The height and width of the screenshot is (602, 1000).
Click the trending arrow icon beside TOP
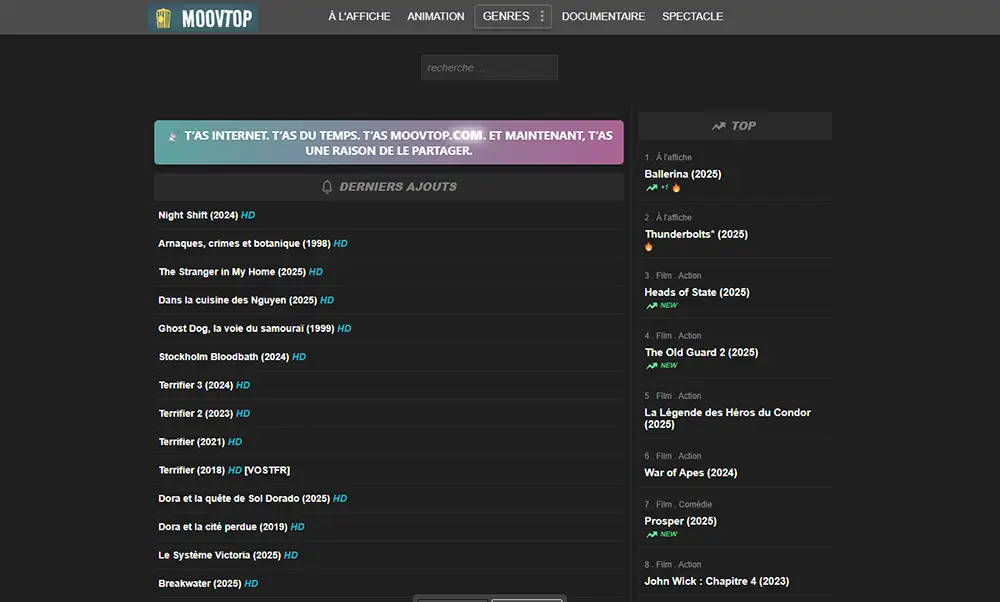[719, 126]
